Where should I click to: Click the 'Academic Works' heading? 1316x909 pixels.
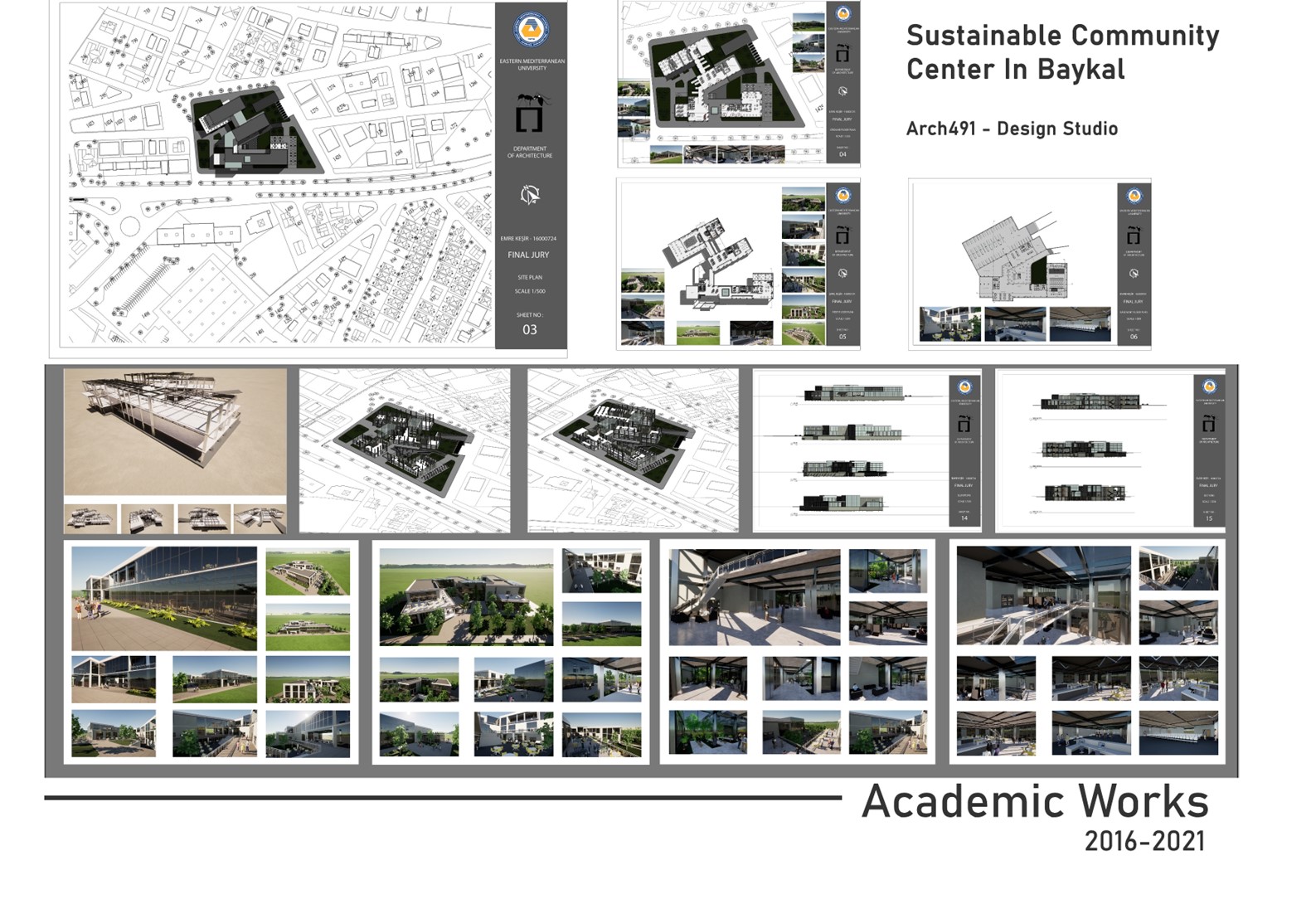point(1035,801)
